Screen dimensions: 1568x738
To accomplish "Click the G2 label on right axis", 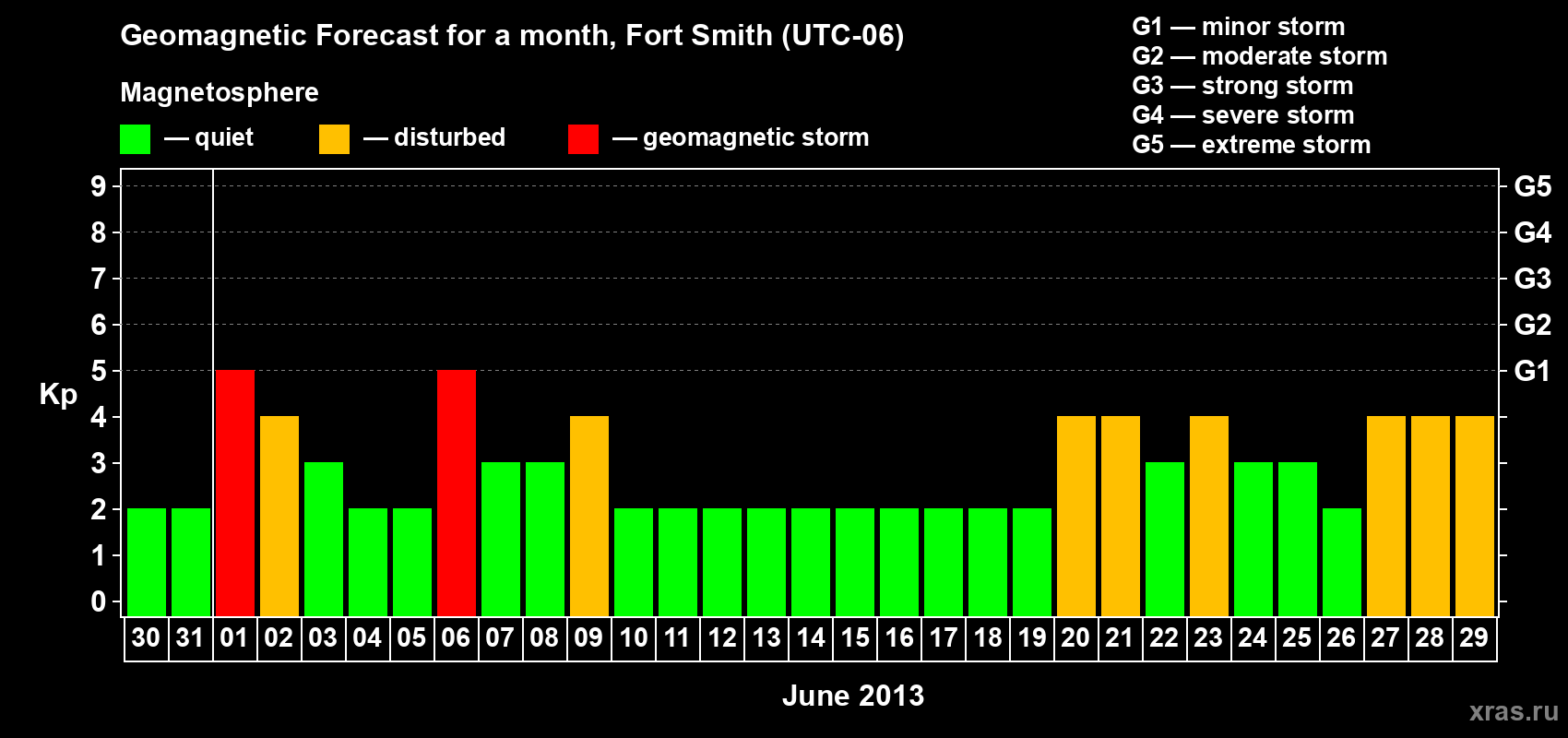I will (x=1533, y=325).
